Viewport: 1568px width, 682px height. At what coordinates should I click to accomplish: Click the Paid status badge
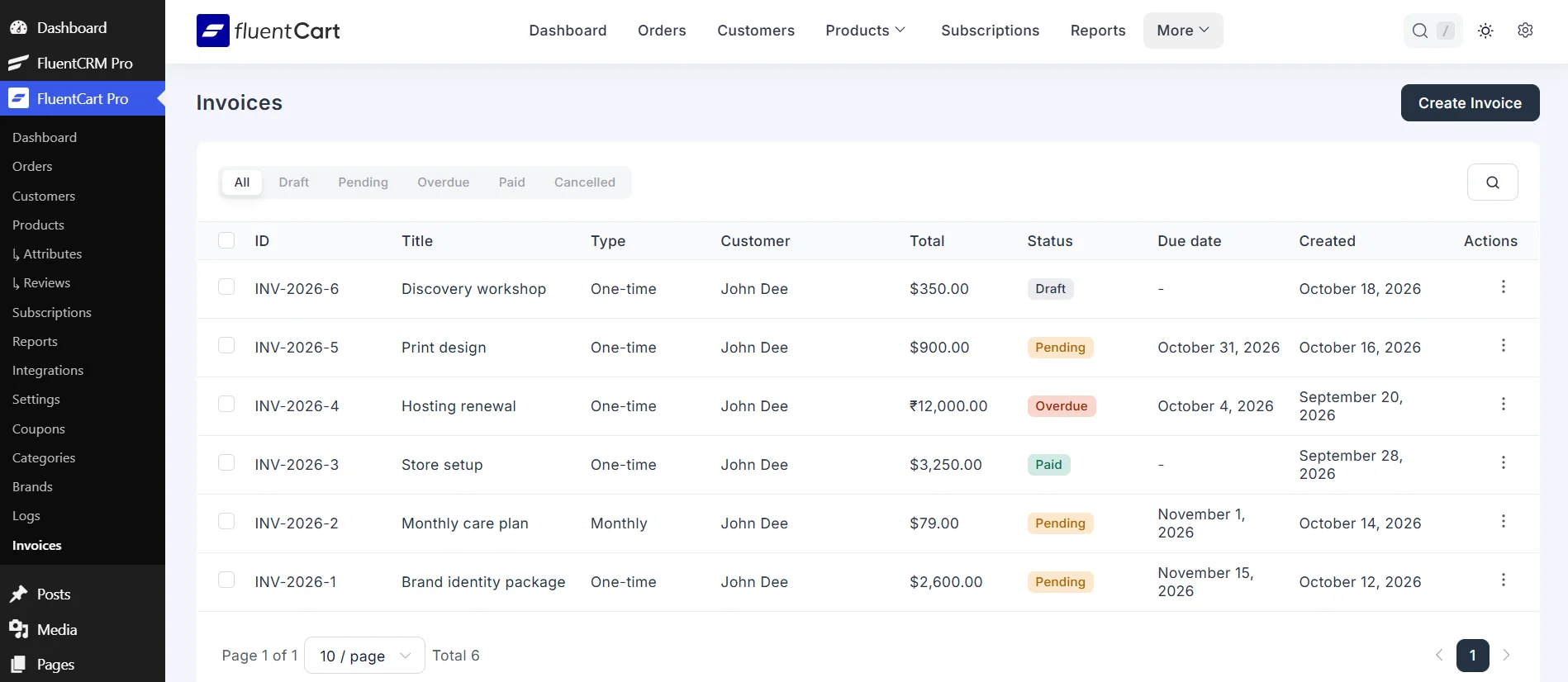click(1049, 465)
